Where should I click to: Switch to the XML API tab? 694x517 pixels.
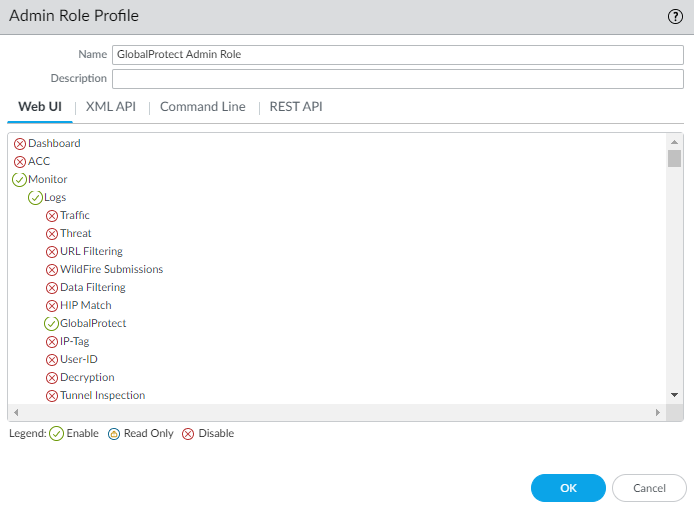click(x=111, y=107)
